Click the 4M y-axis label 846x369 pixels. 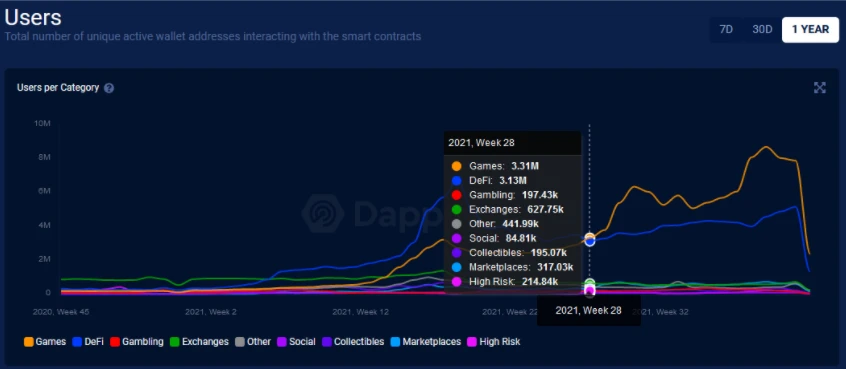[x=44, y=225]
